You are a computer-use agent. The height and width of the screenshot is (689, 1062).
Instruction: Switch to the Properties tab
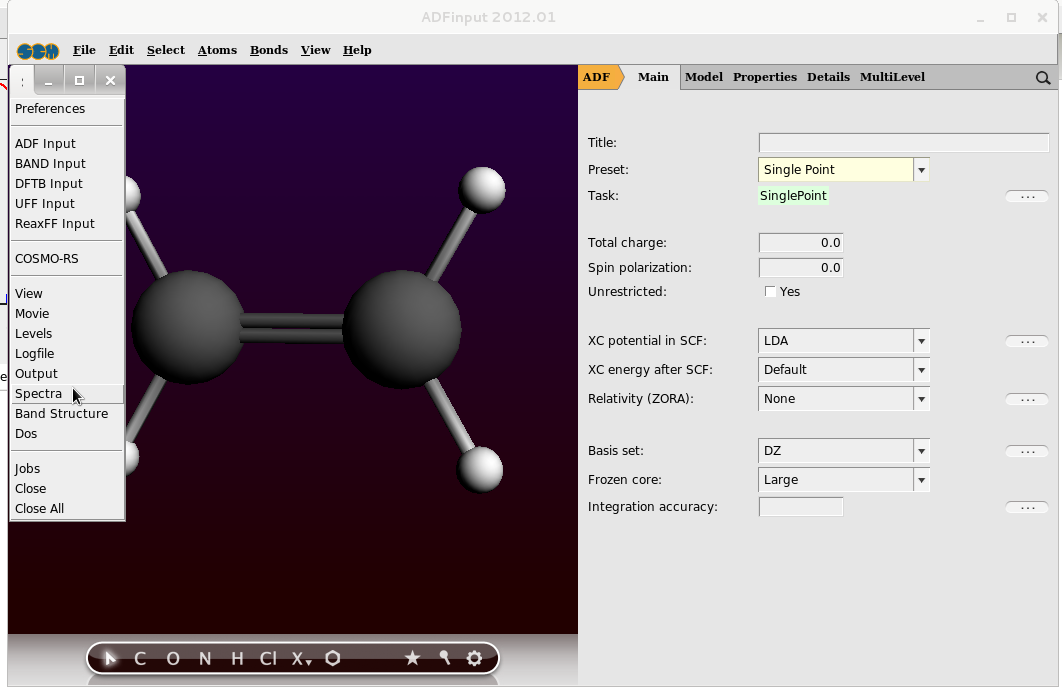pos(764,77)
